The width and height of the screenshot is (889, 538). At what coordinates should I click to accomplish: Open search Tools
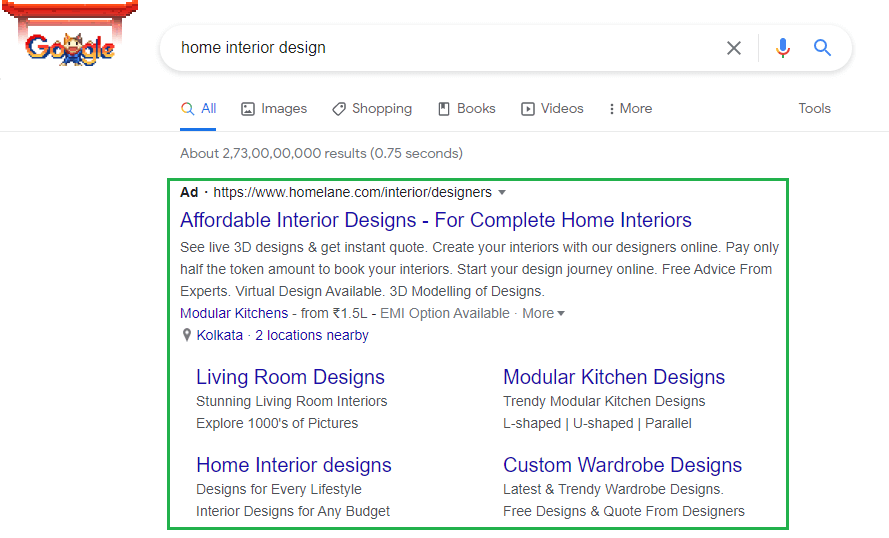coord(814,108)
